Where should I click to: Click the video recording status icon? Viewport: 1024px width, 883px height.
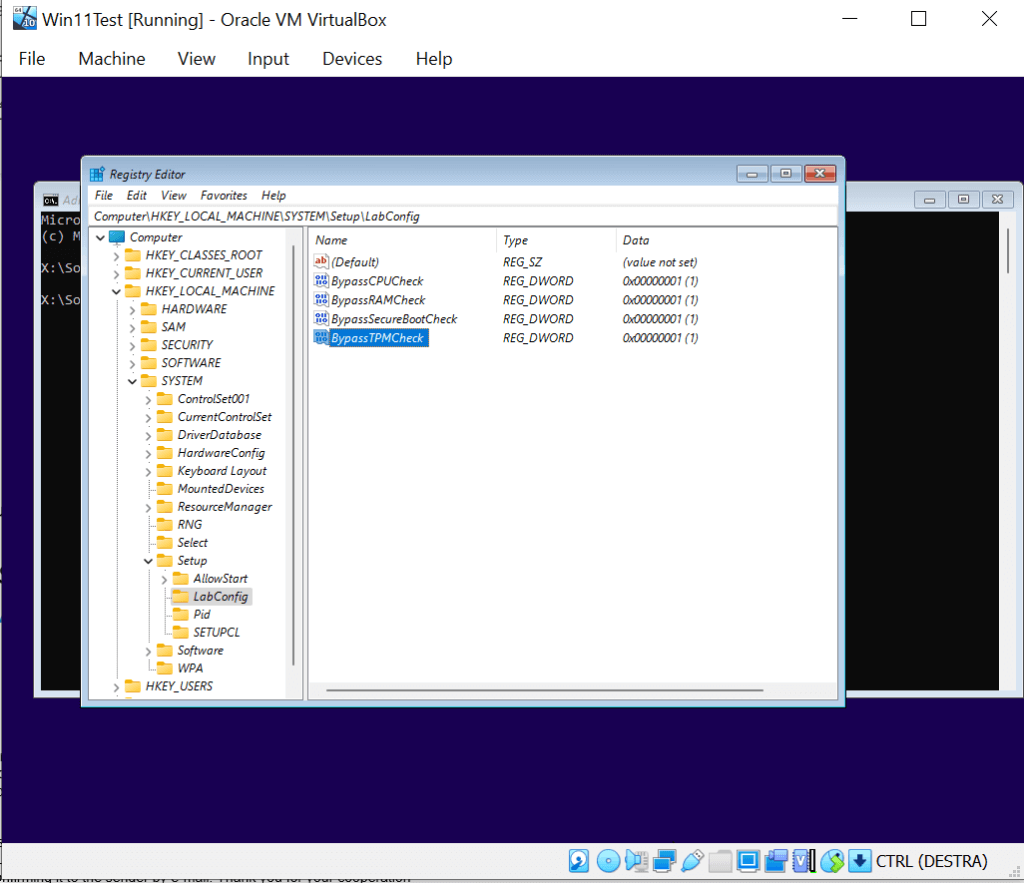click(x=776, y=861)
